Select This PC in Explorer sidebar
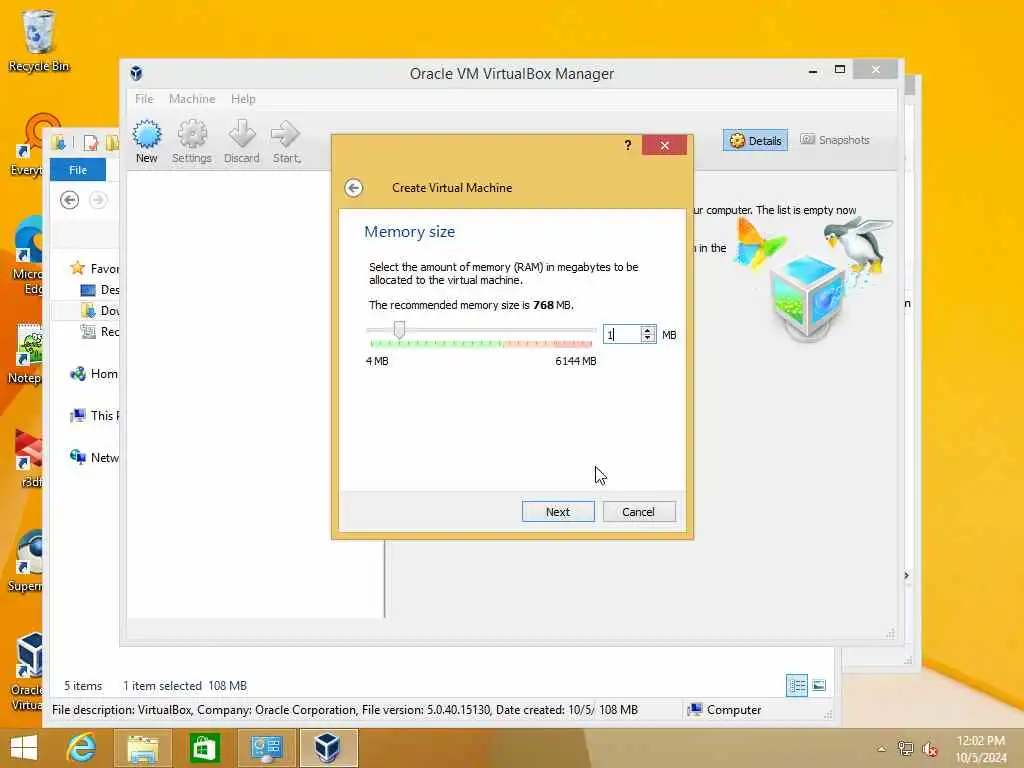The image size is (1024, 768). 94,415
